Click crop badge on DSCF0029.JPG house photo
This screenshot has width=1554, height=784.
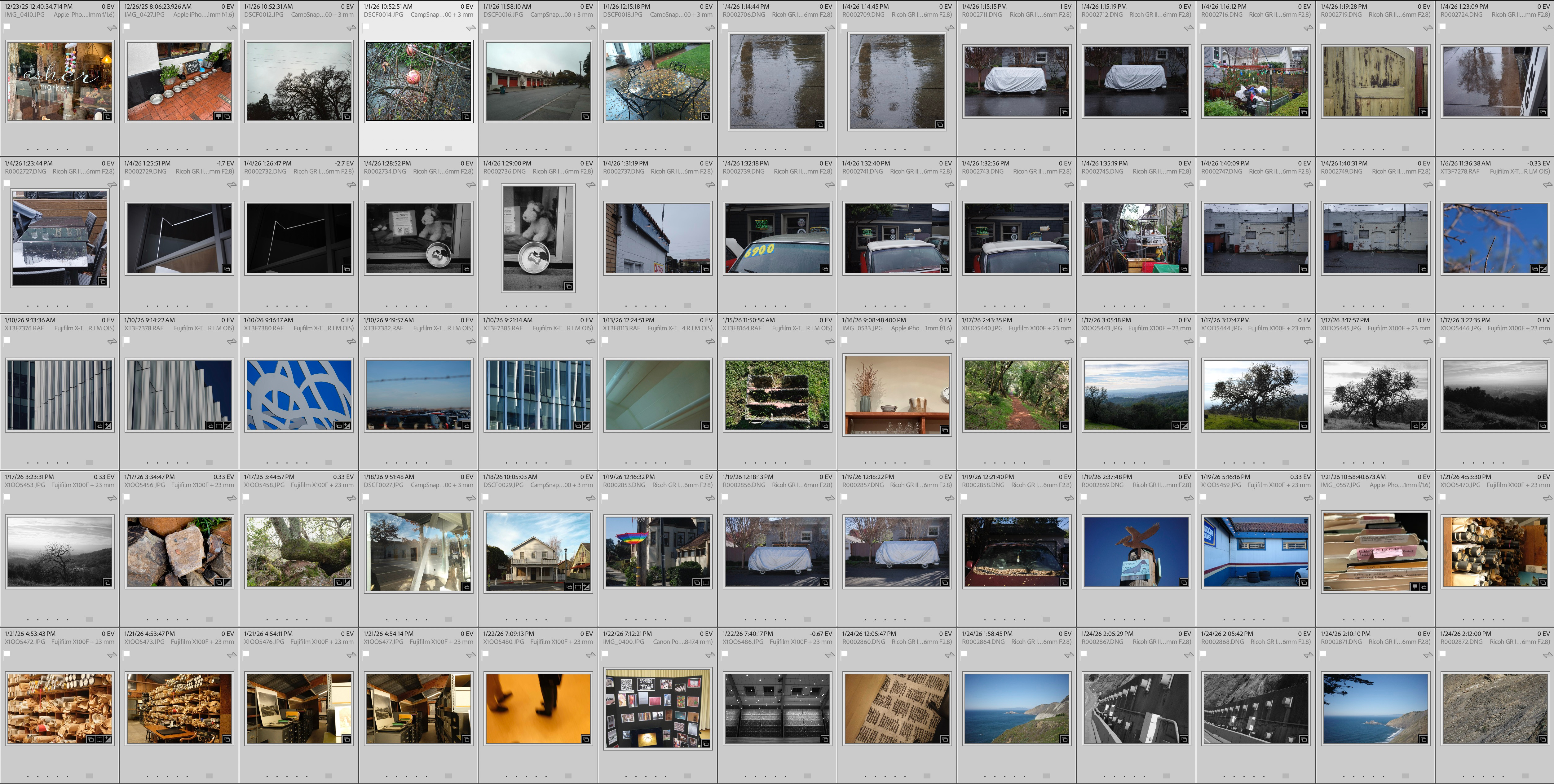(x=578, y=587)
